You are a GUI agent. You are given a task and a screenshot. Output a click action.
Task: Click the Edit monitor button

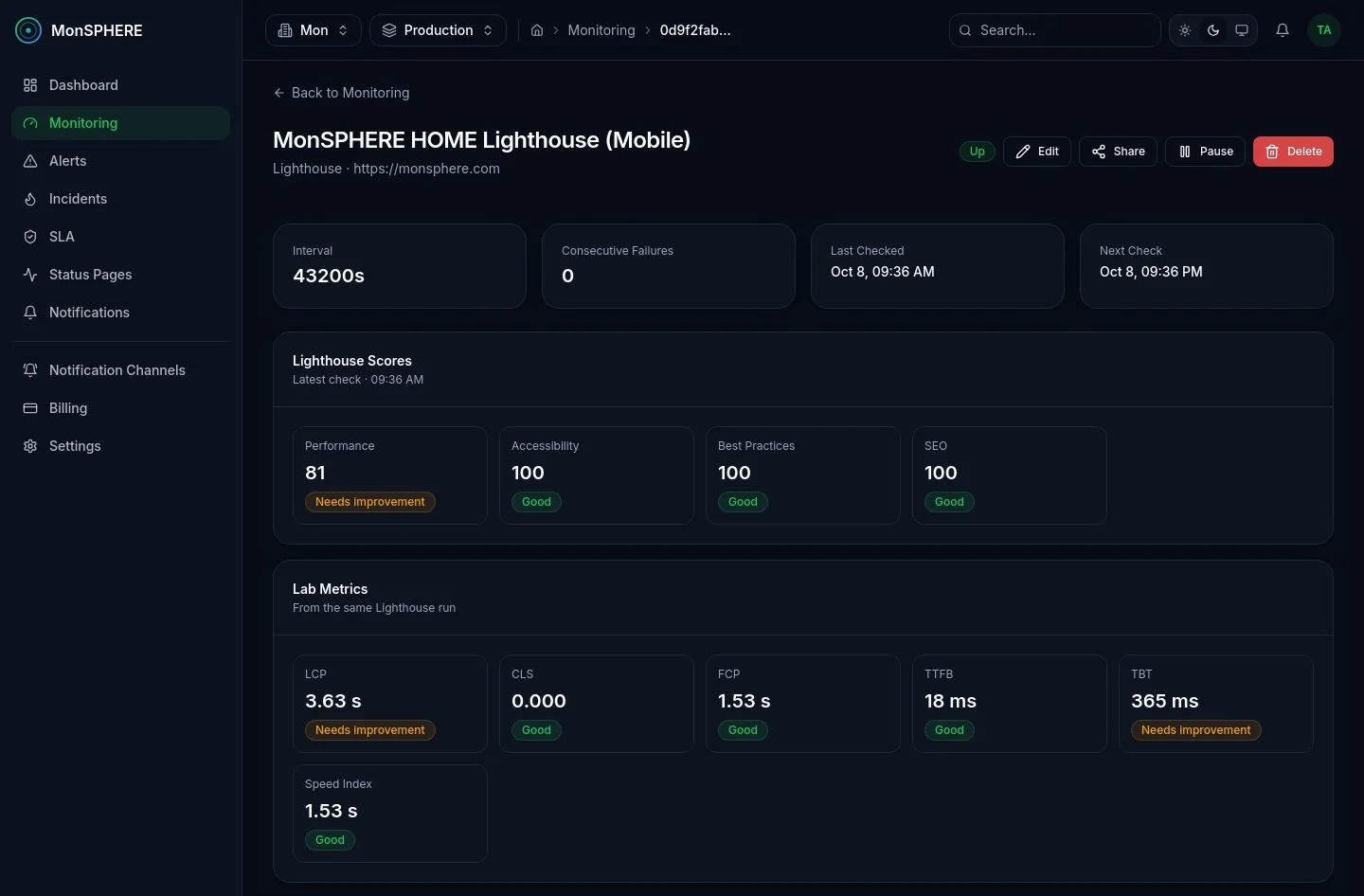(1037, 152)
